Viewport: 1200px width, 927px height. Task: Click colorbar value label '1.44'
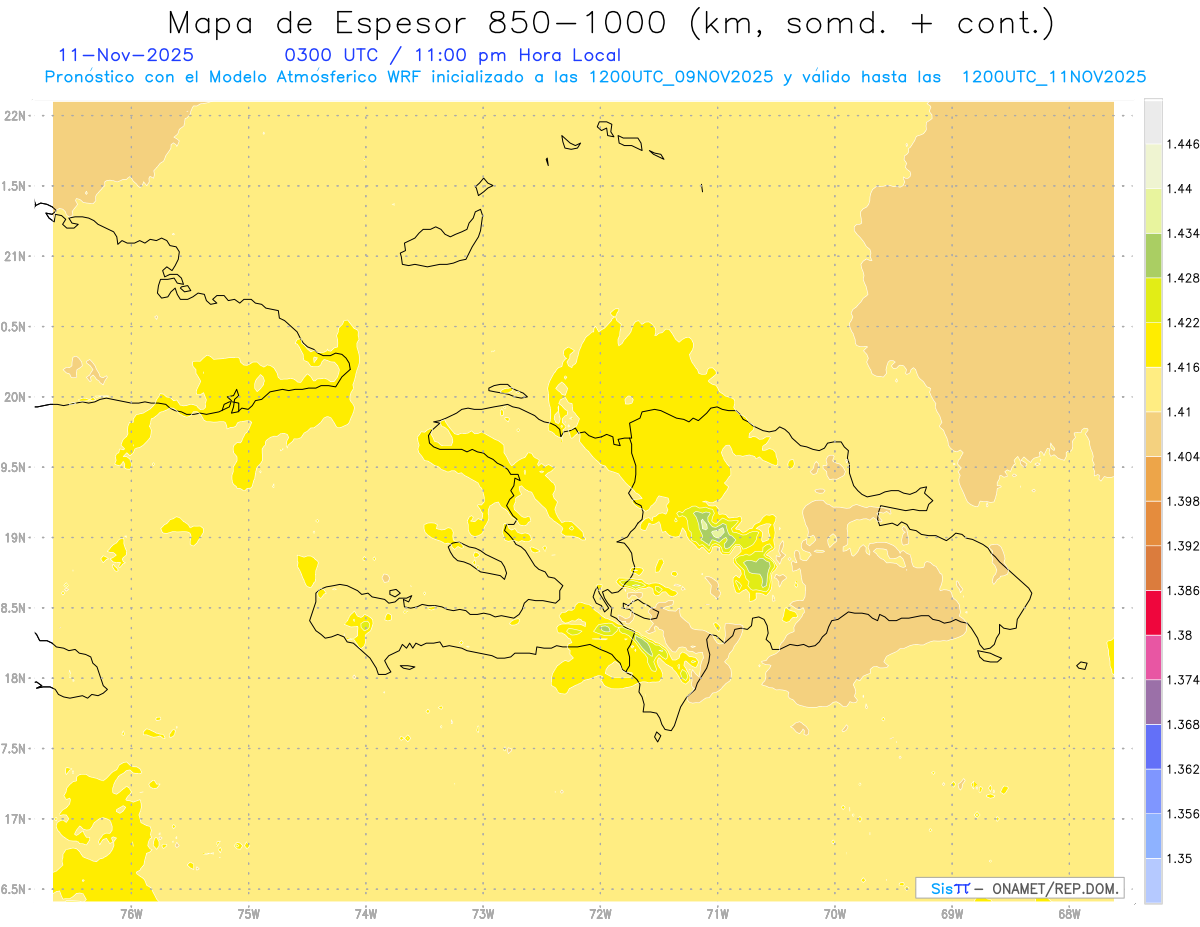coord(1181,188)
